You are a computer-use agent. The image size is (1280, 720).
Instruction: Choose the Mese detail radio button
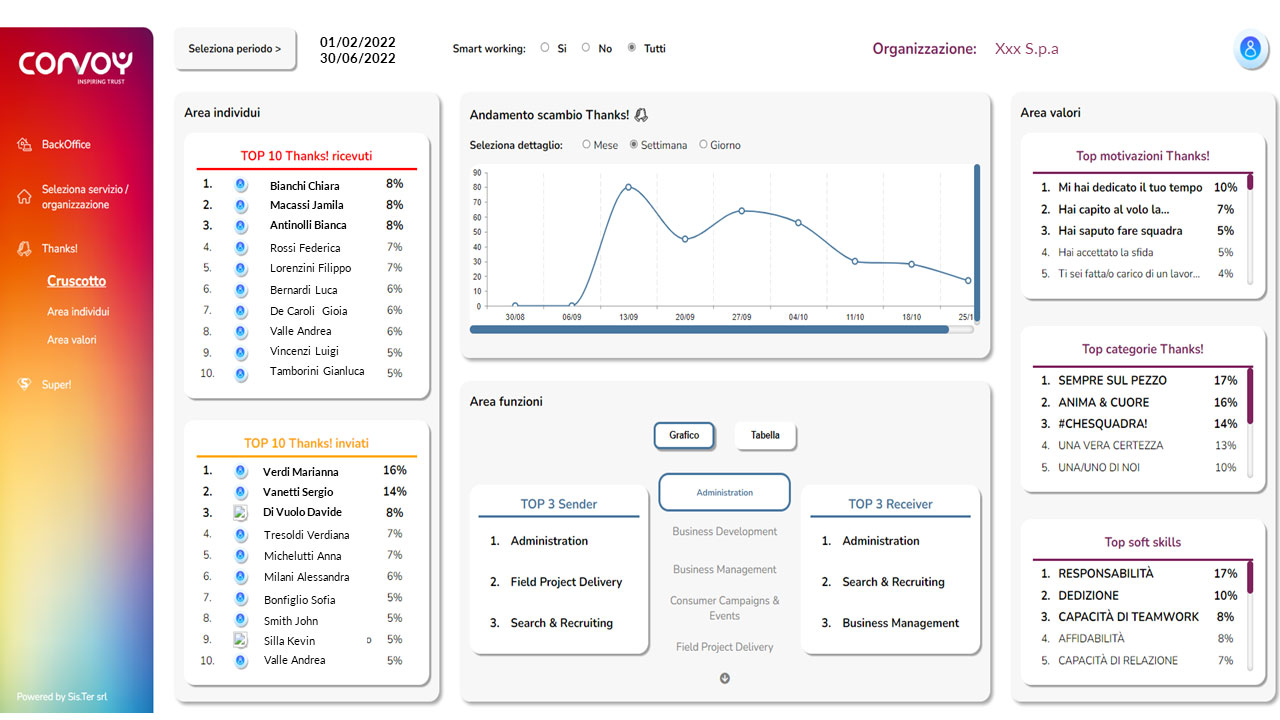pyautogui.click(x=586, y=145)
